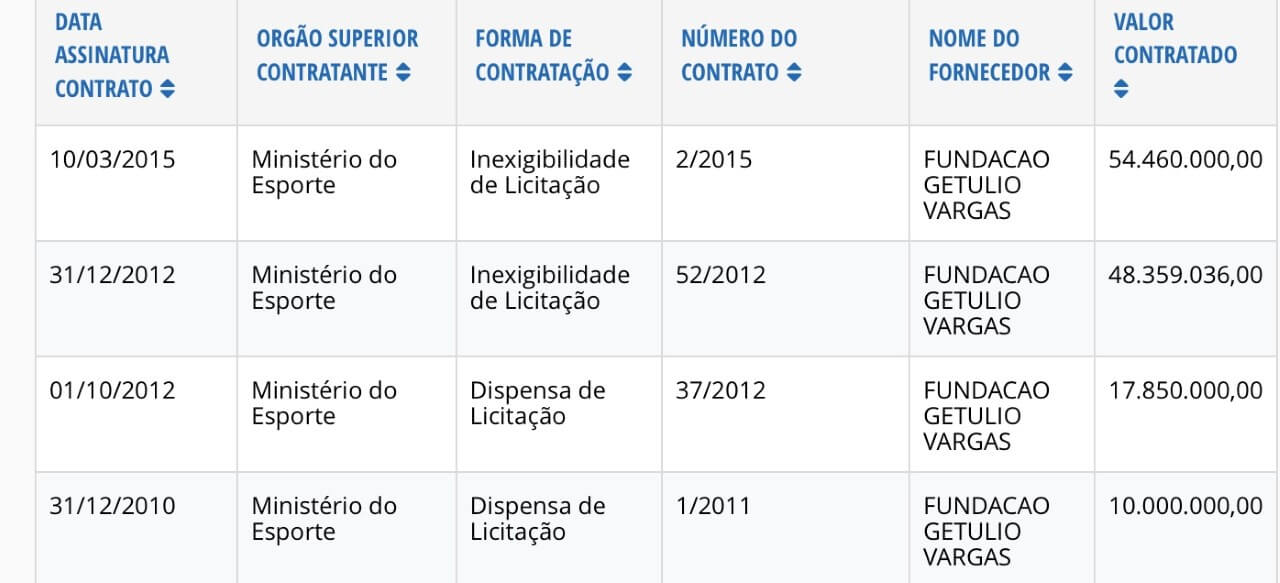Click the value 10.000.000,00
Screen dimensions: 1280x583
(1185, 506)
